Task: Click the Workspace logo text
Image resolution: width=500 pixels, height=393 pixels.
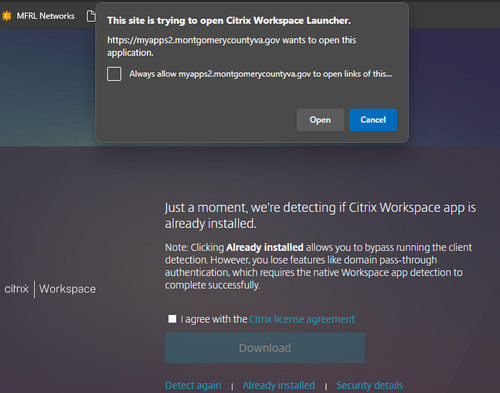Action: click(67, 289)
